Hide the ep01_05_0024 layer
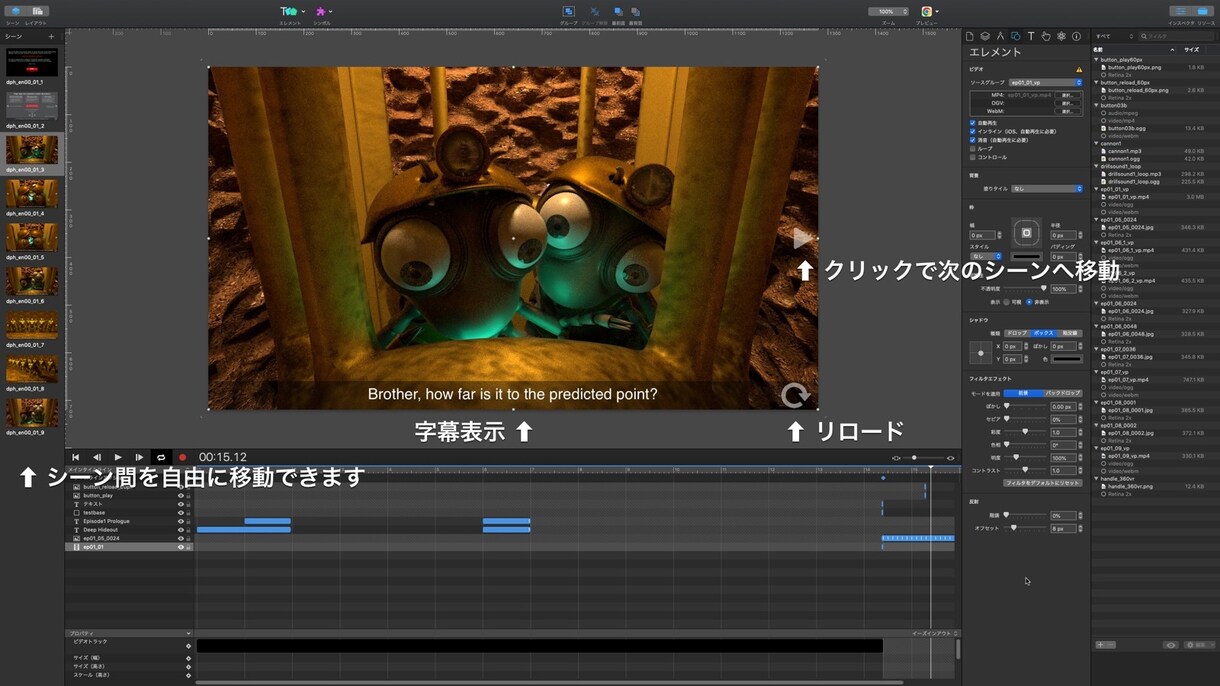Screen dimensions: 1220x686 [181, 538]
